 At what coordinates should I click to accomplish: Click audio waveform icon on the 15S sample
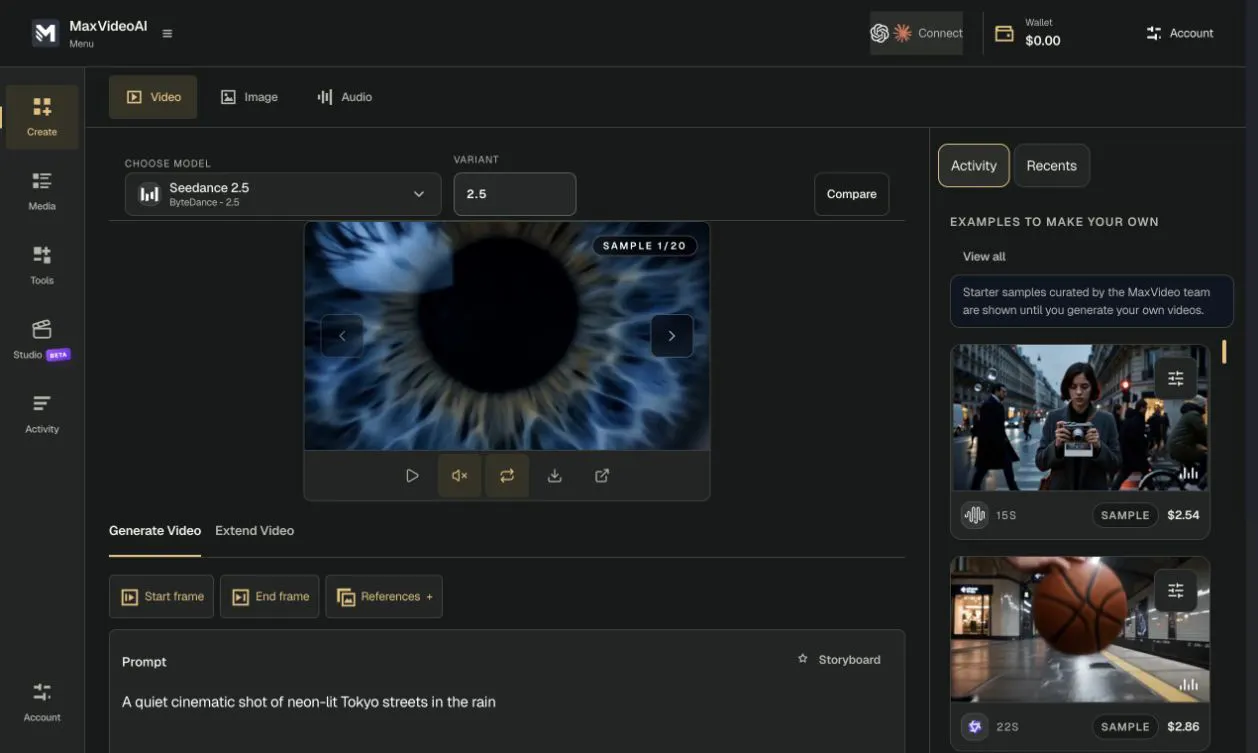point(974,515)
